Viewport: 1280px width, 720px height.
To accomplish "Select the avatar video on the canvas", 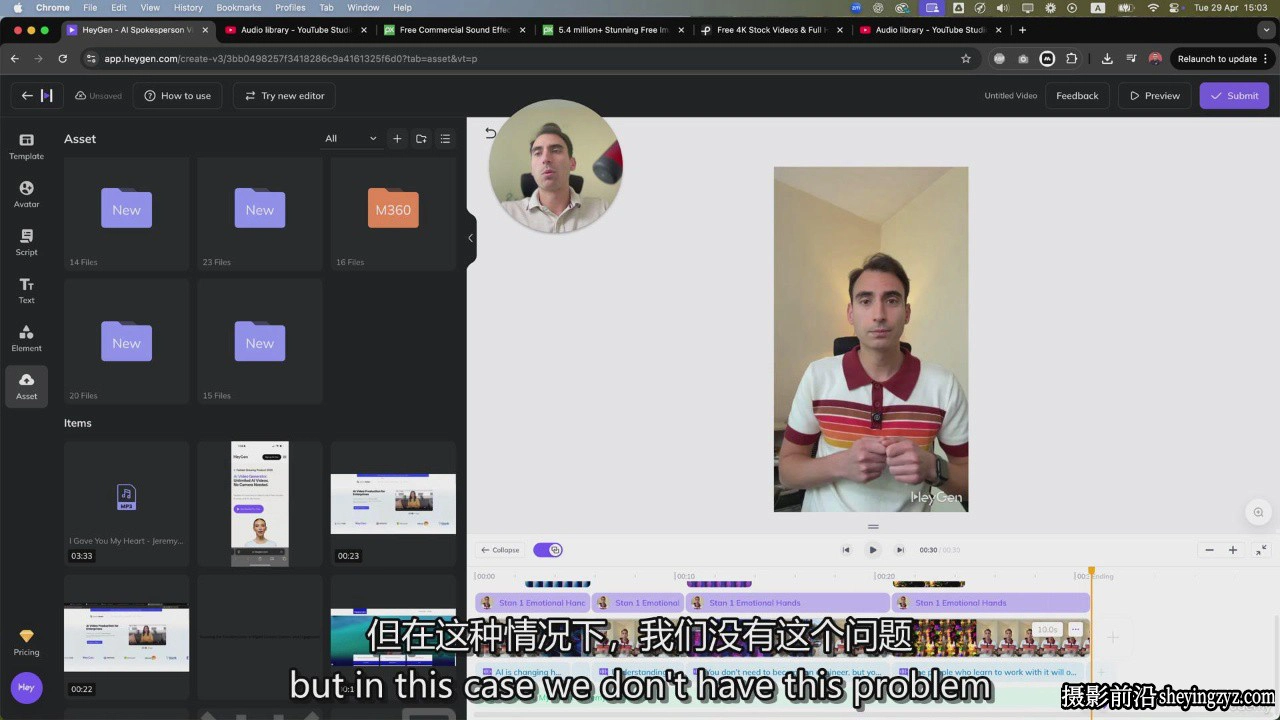I will pos(871,339).
